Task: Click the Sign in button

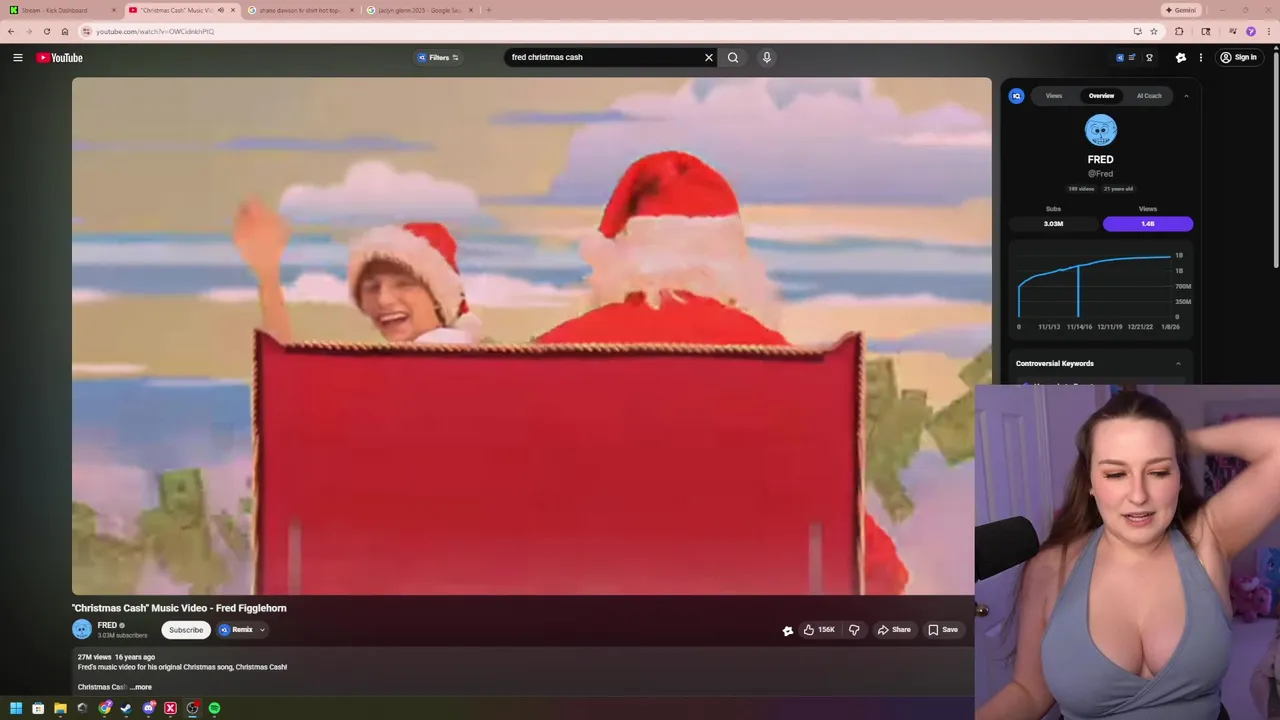Action: pos(1238,57)
